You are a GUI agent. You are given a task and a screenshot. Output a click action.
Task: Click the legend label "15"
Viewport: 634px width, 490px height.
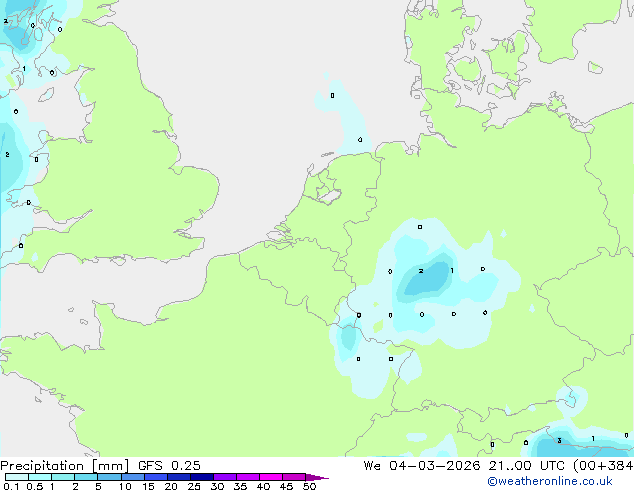(148, 486)
